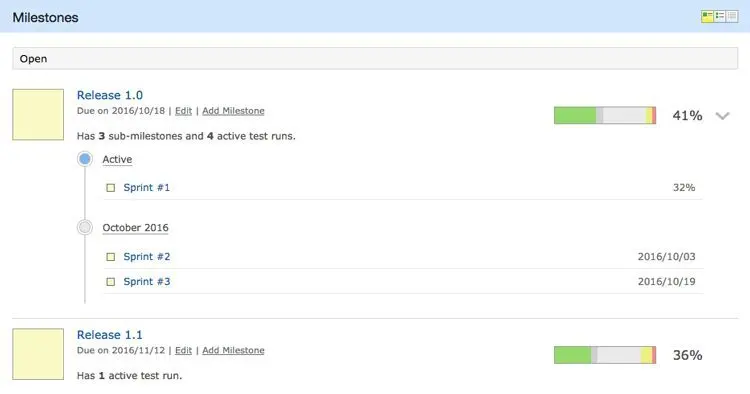This screenshot has height=394, width=750.
Task: Click Edit under Release 1.0
Action: 183,111
